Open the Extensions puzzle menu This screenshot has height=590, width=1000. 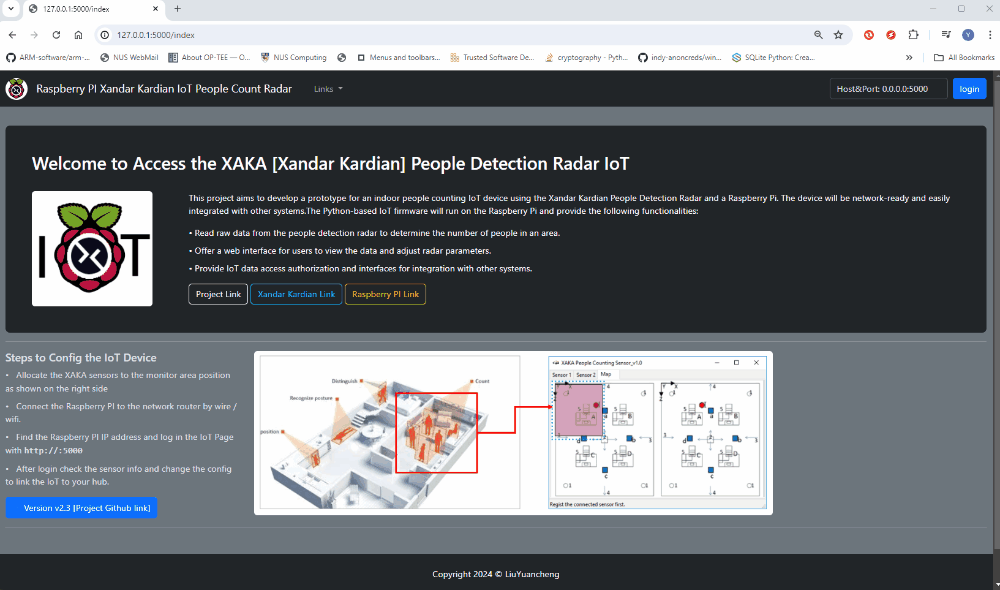[913, 35]
